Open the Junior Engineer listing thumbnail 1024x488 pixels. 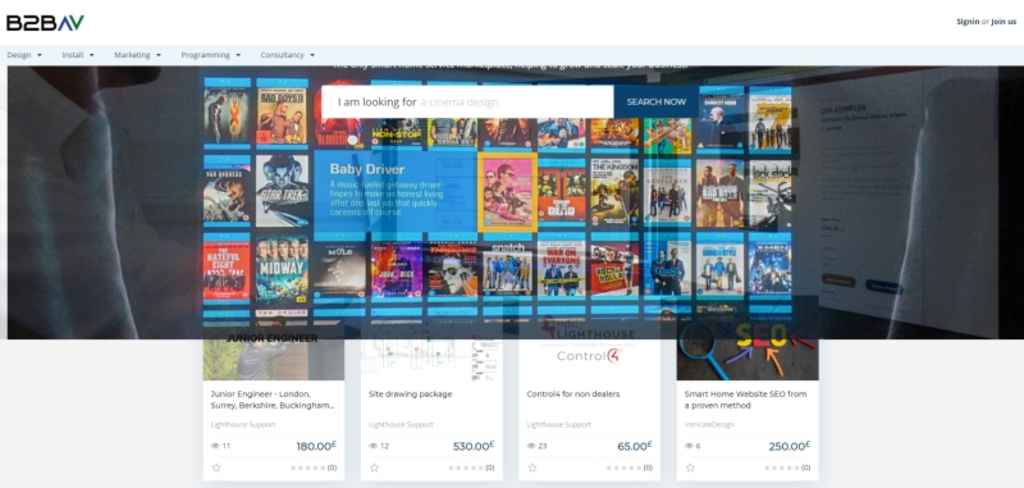274,353
